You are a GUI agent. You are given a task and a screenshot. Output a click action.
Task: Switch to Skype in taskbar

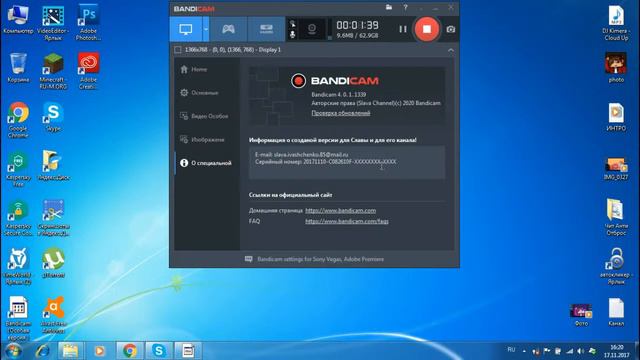pos(158,351)
